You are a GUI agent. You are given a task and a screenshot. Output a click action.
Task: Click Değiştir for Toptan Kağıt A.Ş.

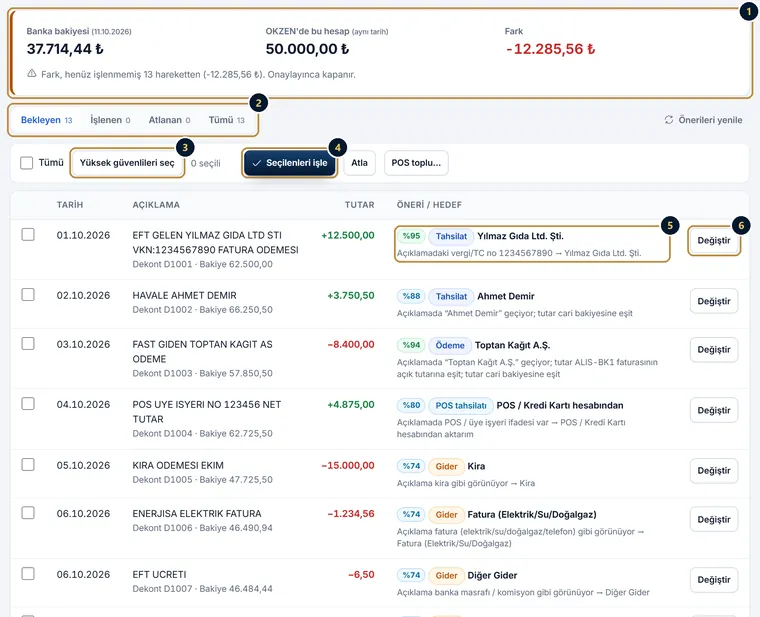coord(713,349)
